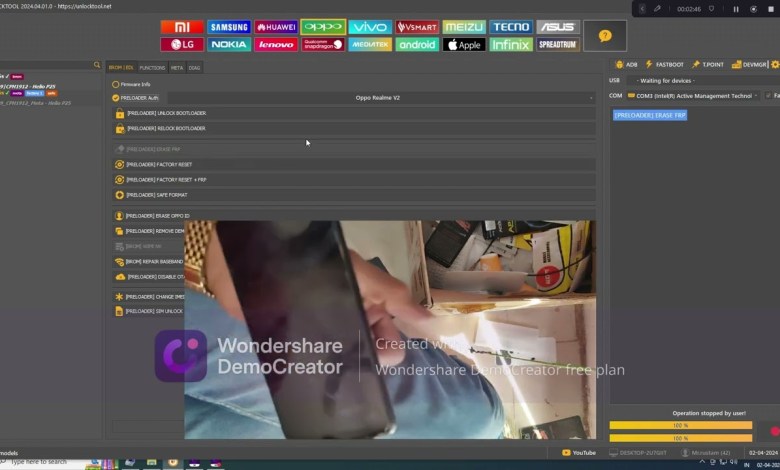Collapse the recorder bar with the left arrow
The image size is (780, 470).
pyautogui.click(x=642, y=9)
